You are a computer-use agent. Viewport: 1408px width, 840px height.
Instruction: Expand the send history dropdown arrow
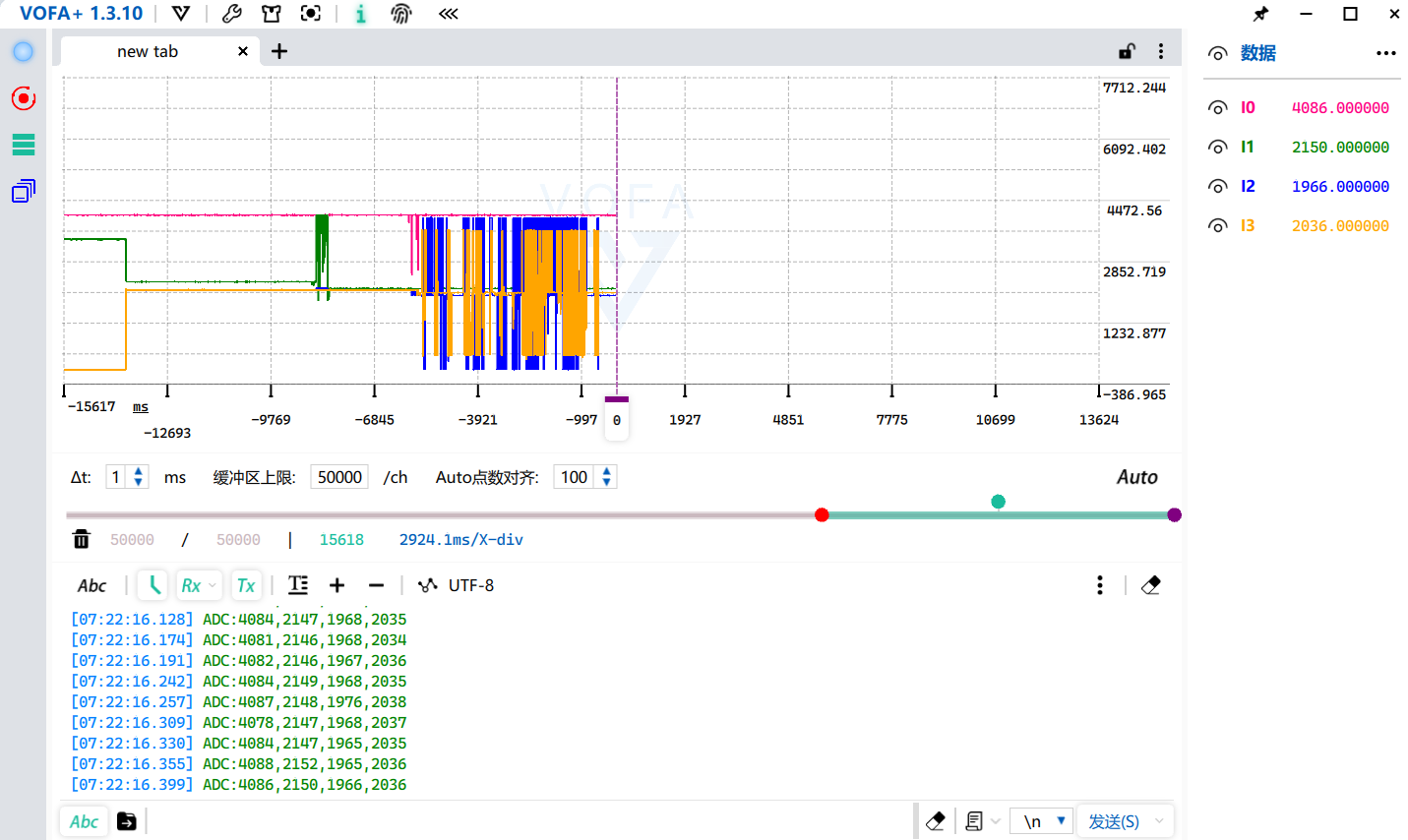996,821
